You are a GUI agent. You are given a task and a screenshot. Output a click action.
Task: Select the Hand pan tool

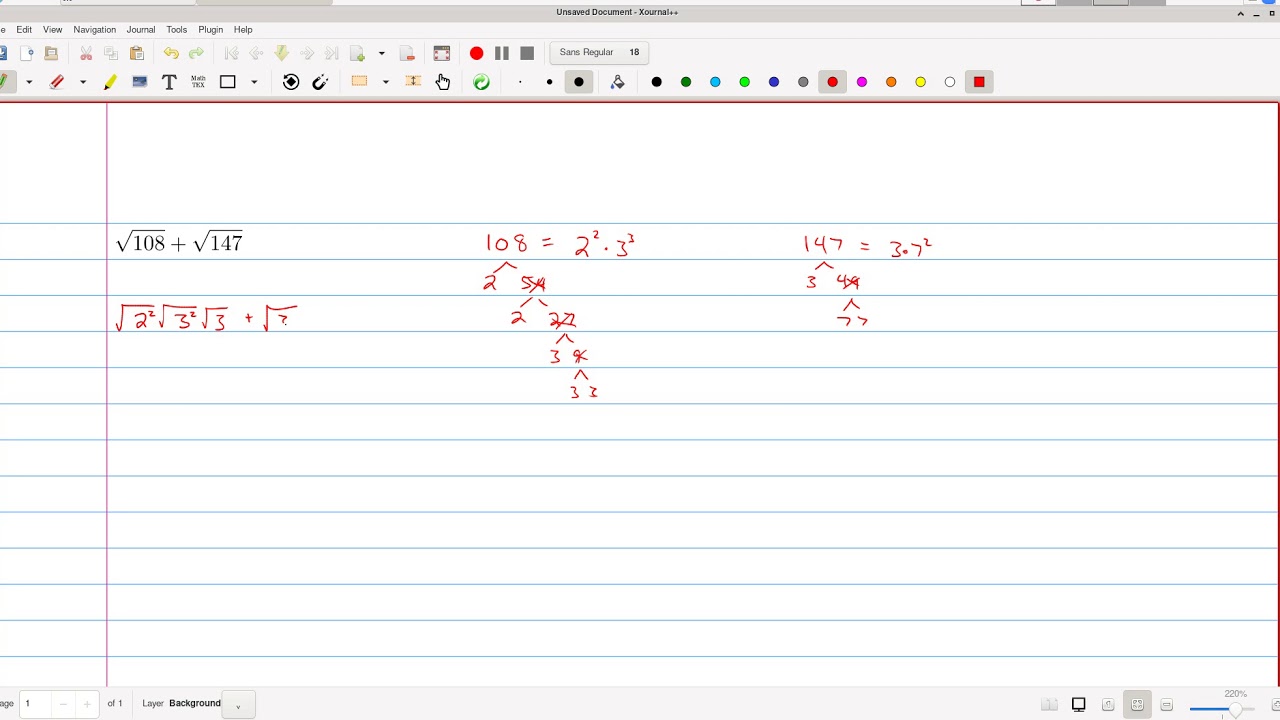[x=443, y=82]
